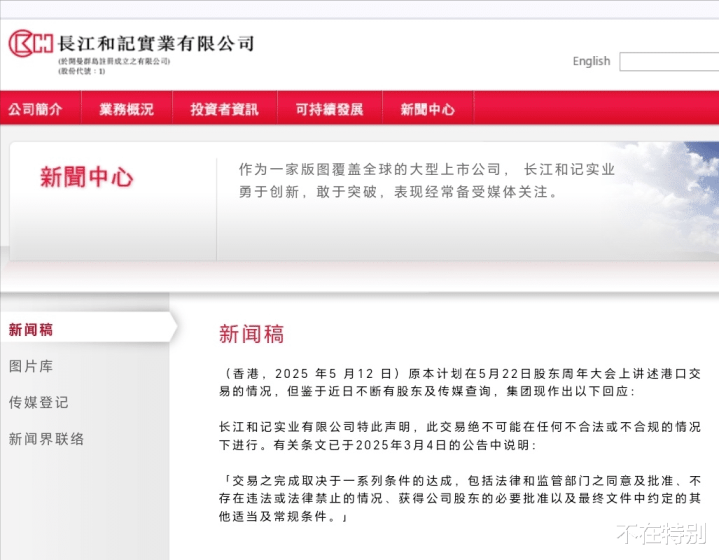The height and width of the screenshot is (560, 719).
Task: Select 新闻稿 in sidebar
Action: click(x=31, y=329)
